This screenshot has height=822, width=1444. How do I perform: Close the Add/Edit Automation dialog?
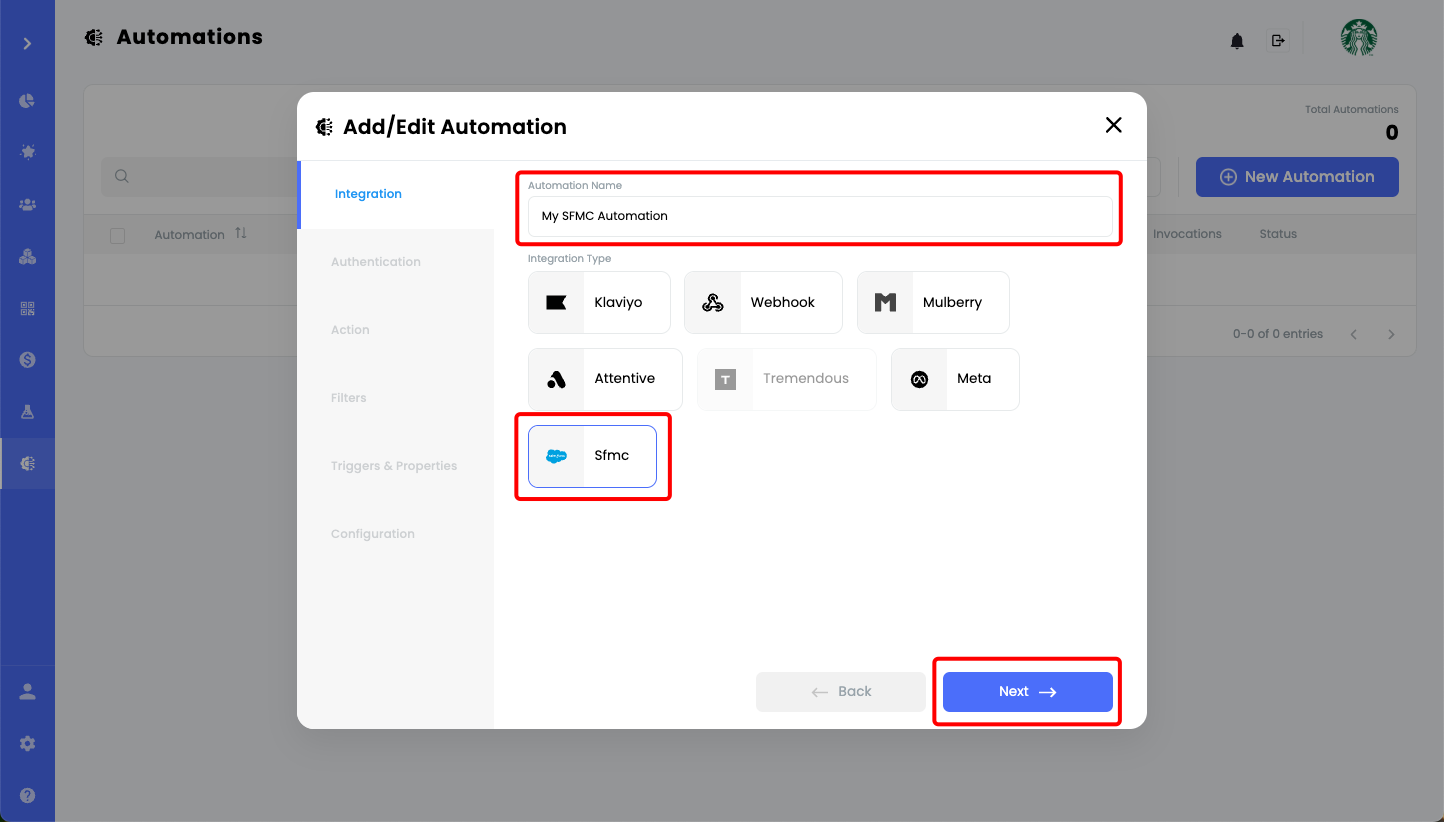coord(1113,125)
